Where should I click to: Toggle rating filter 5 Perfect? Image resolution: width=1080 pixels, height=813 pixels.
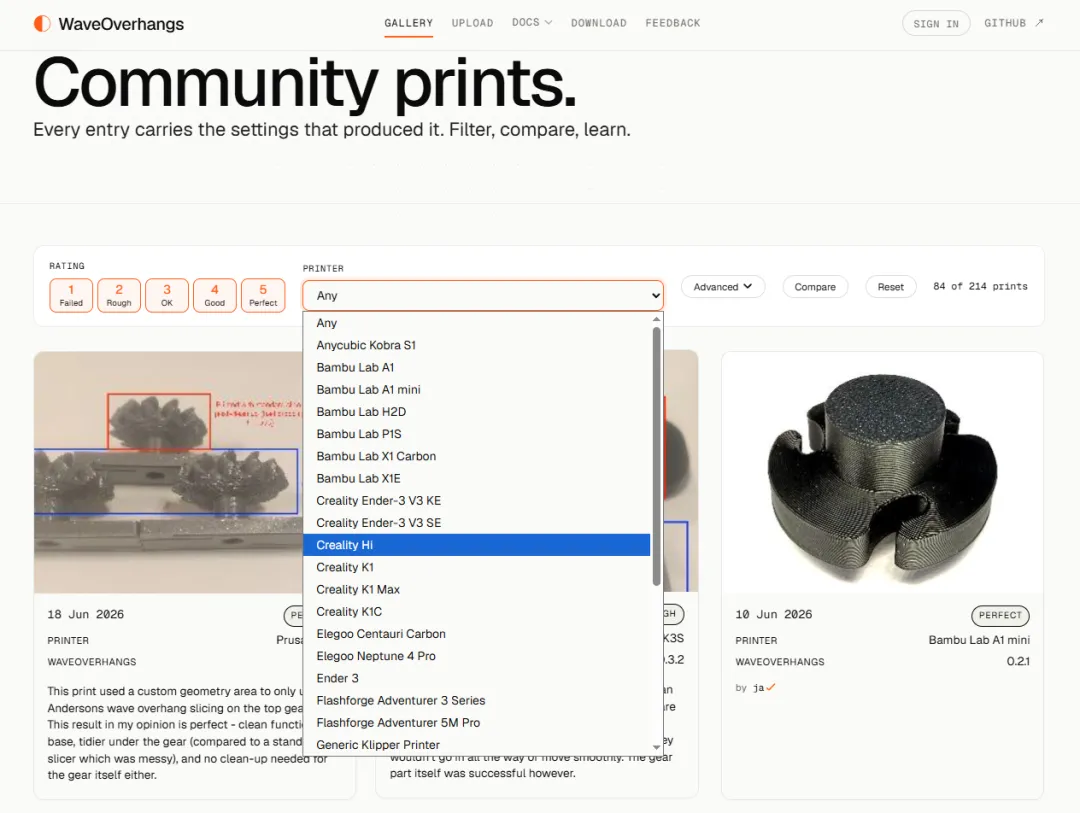coord(263,295)
